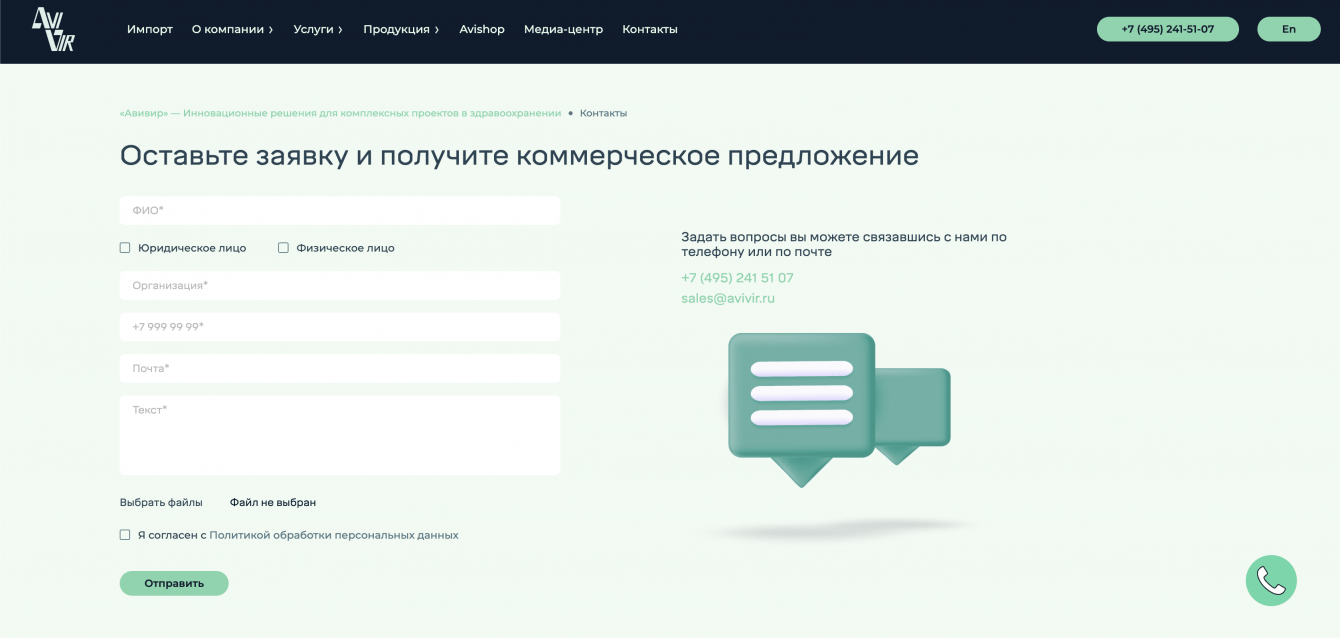Follow the «Авивир» breadcrumb home link
This screenshot has width=1340, height=638.
tap(341, 113)
